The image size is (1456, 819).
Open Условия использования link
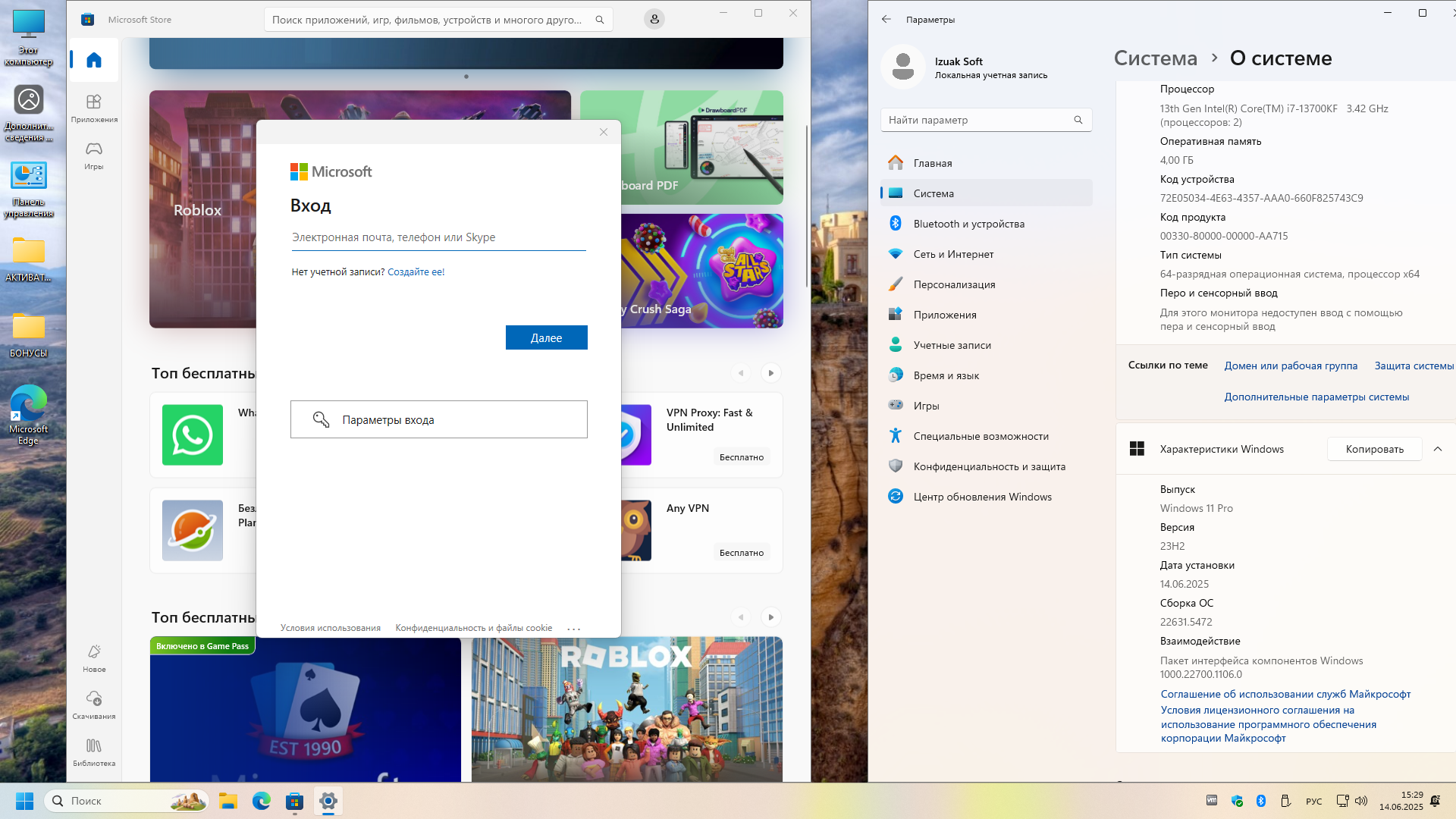click(330, 628)
